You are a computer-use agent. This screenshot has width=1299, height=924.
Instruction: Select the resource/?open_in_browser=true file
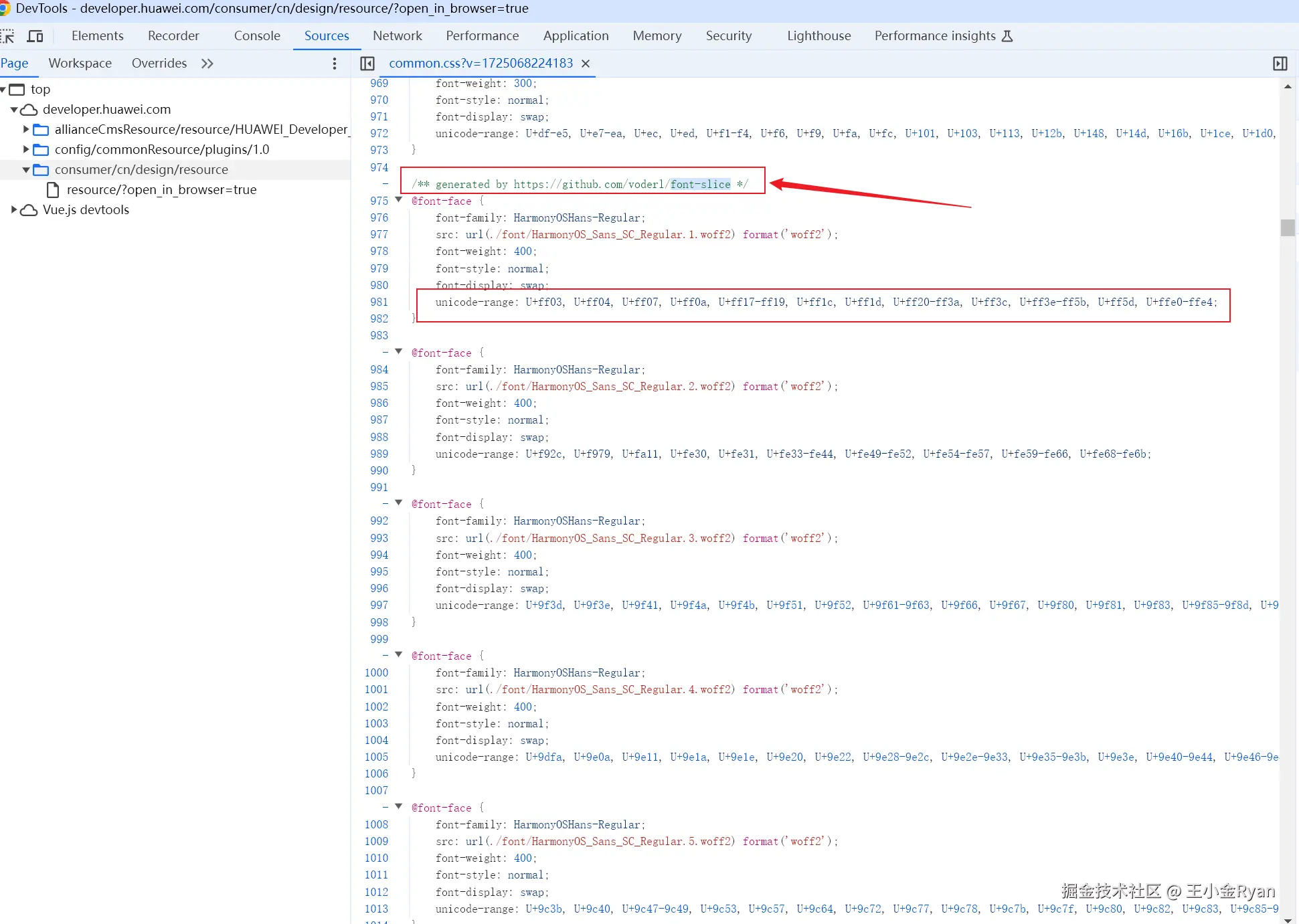click(x=161, y=190)
